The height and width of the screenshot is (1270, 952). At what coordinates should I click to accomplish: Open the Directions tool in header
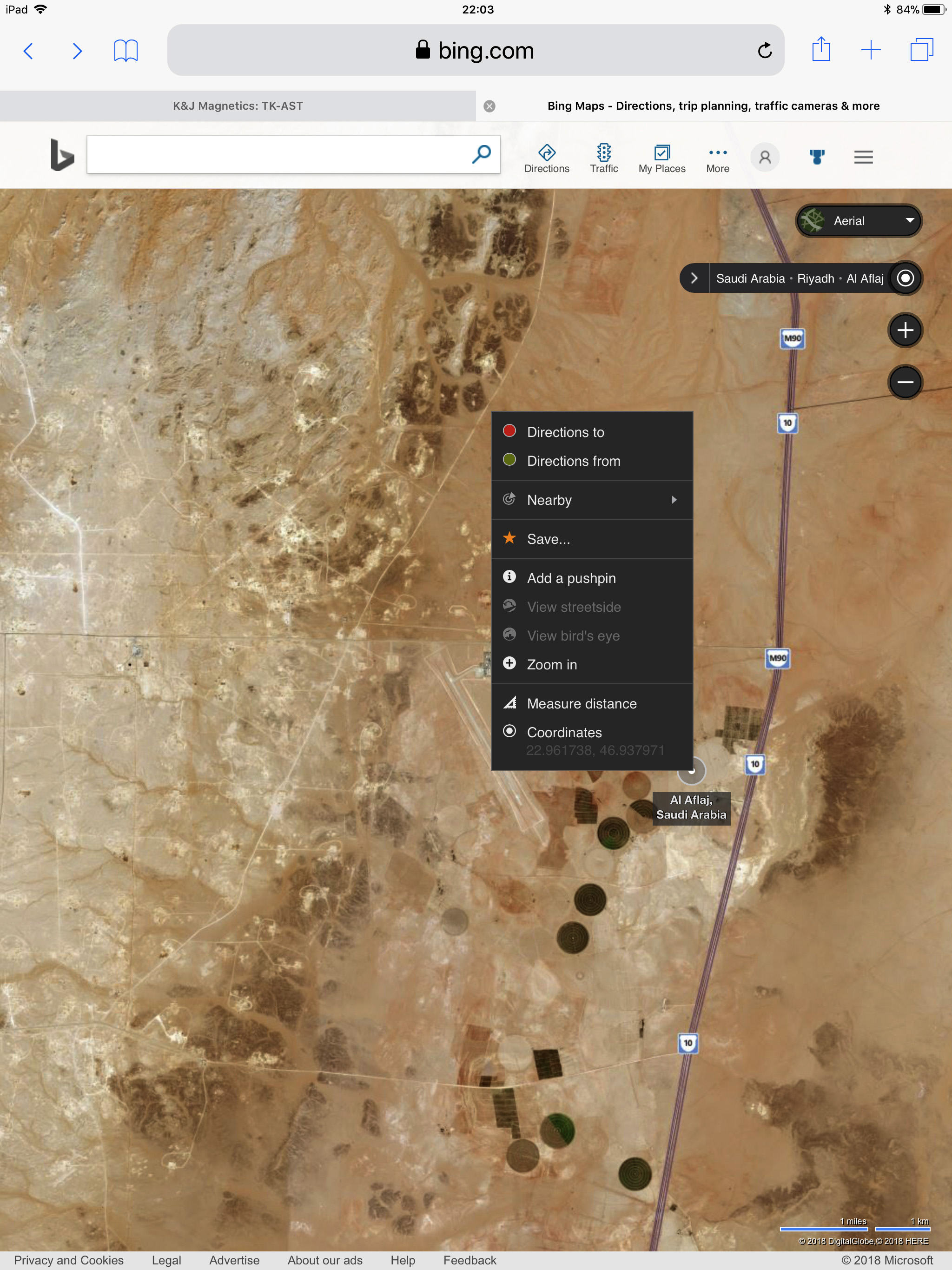click(x=546, y=158)
